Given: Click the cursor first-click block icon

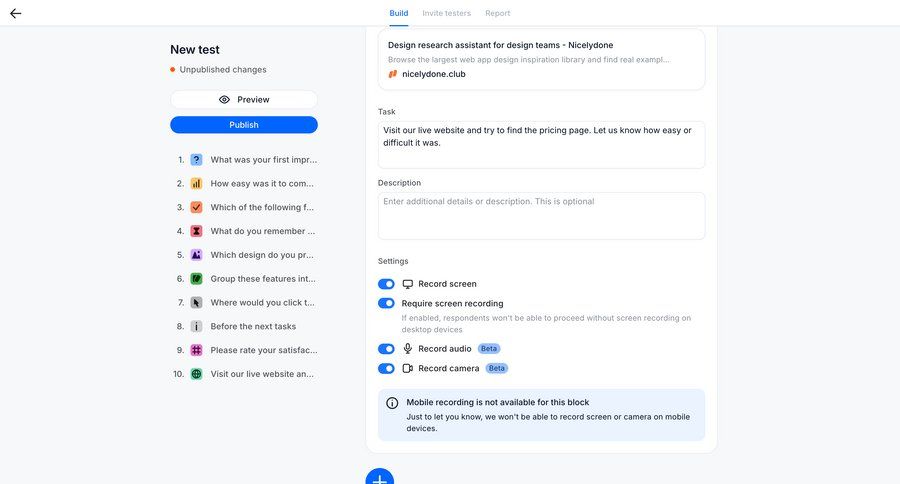Looking at the screenshot, I should point(197,302).
